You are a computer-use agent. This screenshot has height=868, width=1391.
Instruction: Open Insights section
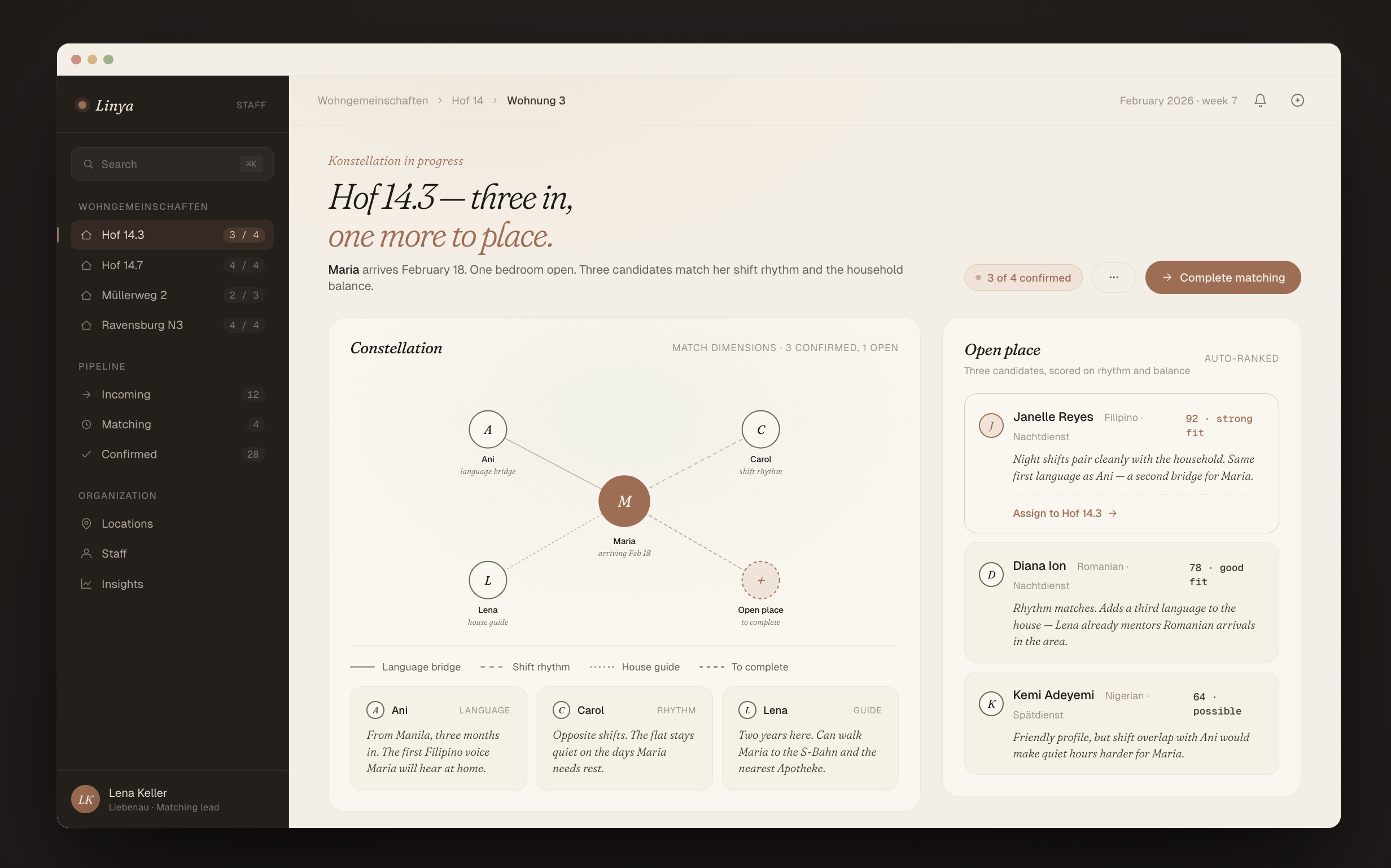[x=172, y=584]
